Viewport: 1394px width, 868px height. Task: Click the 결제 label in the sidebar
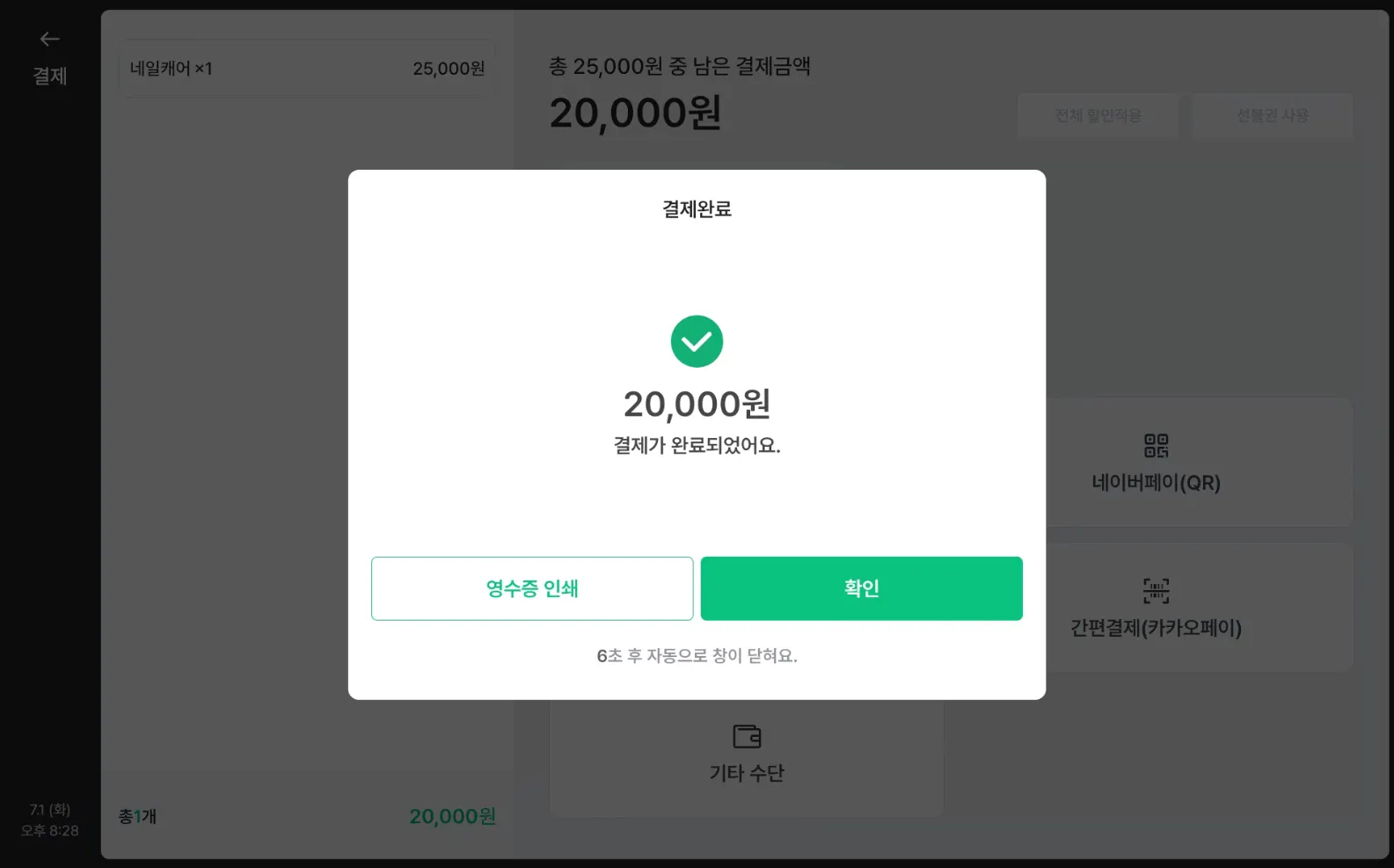point(50,77)
